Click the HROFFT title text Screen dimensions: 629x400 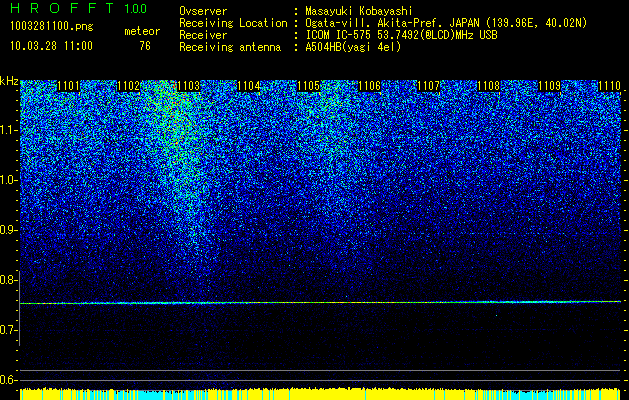[62, 8]
